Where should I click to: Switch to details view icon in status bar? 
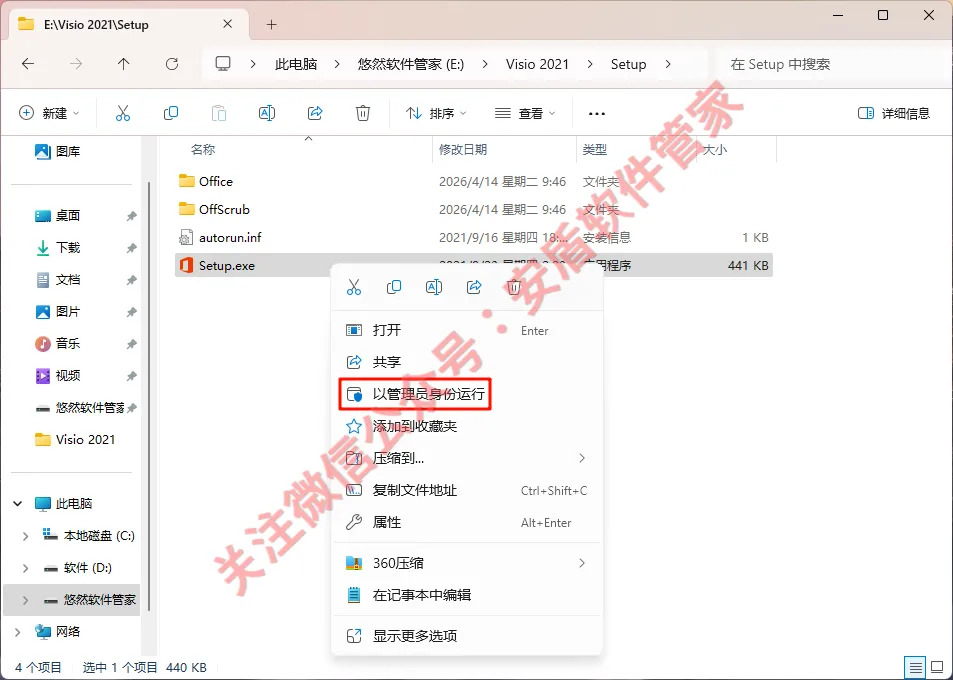coord(915,667)
